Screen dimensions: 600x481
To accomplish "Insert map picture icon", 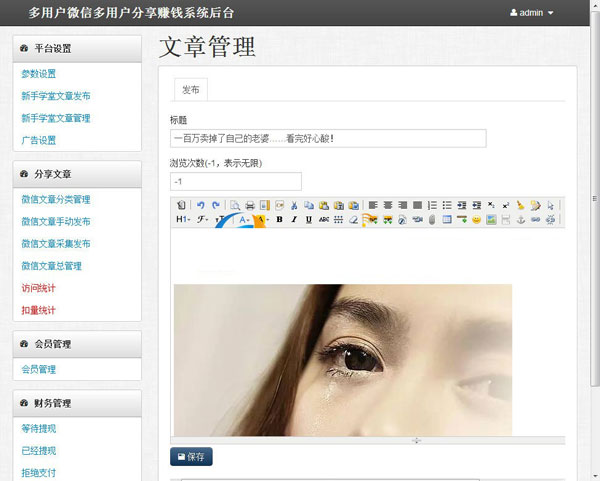I will [491, 219].
